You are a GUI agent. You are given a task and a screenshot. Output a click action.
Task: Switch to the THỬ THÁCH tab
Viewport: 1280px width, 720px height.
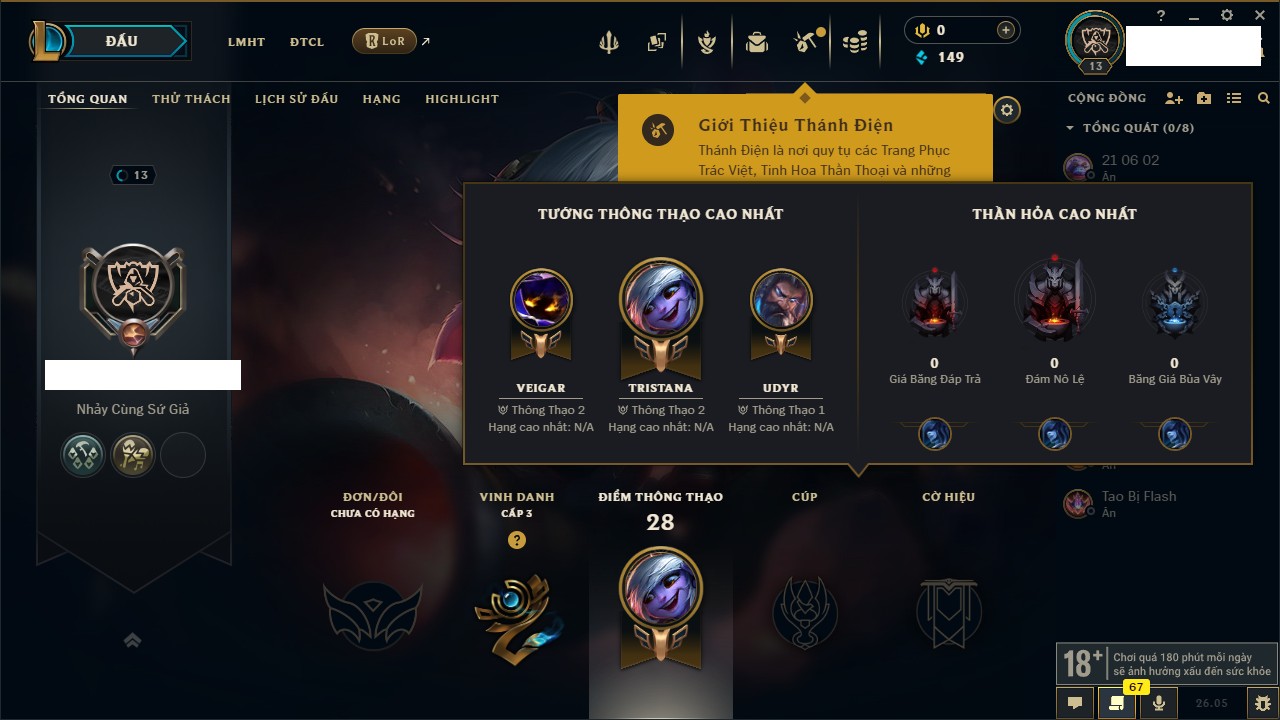click(x=191, y=99)
